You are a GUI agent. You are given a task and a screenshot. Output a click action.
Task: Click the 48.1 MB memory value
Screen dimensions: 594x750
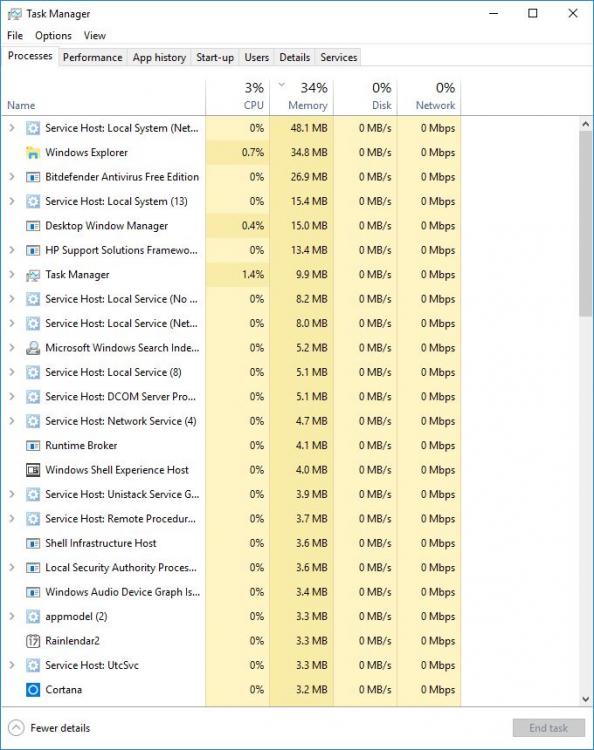308,128
